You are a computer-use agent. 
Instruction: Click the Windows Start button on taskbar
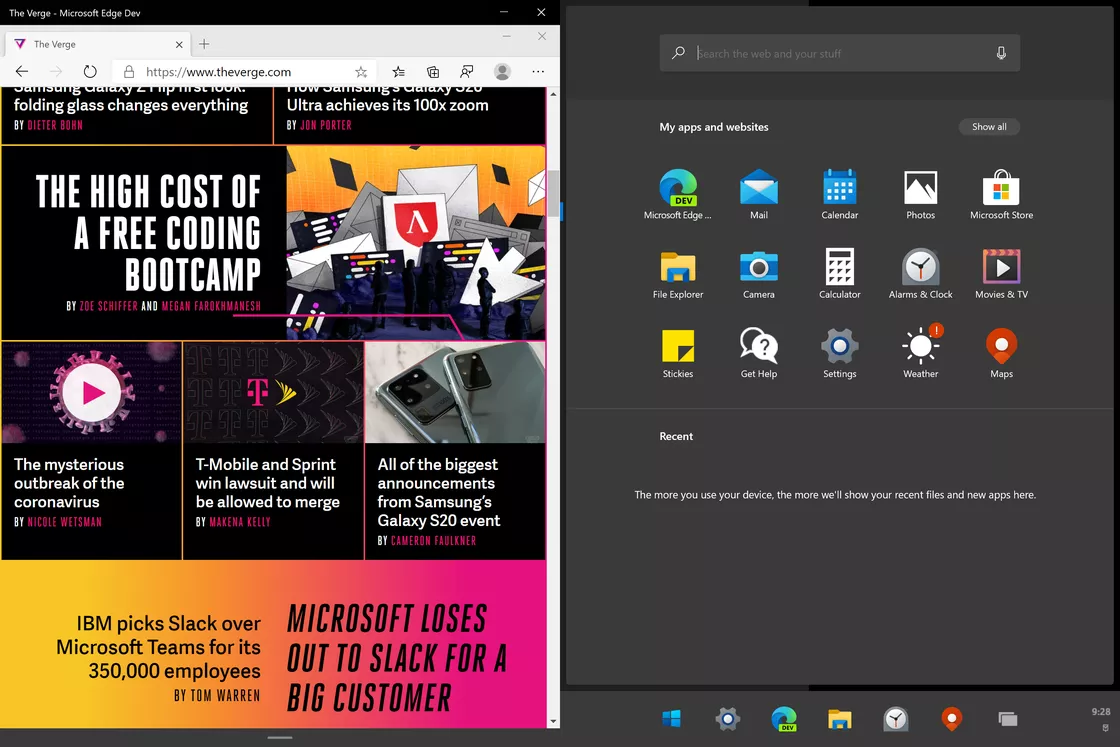[671, 718]
